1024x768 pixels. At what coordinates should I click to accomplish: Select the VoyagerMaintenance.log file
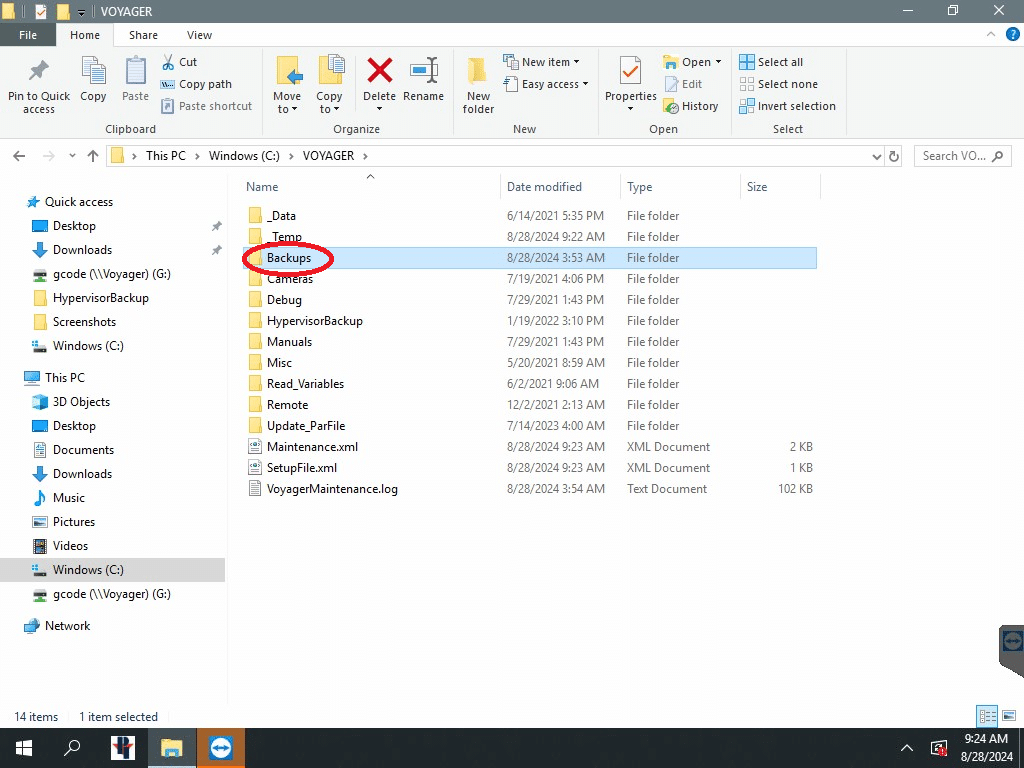332,489
